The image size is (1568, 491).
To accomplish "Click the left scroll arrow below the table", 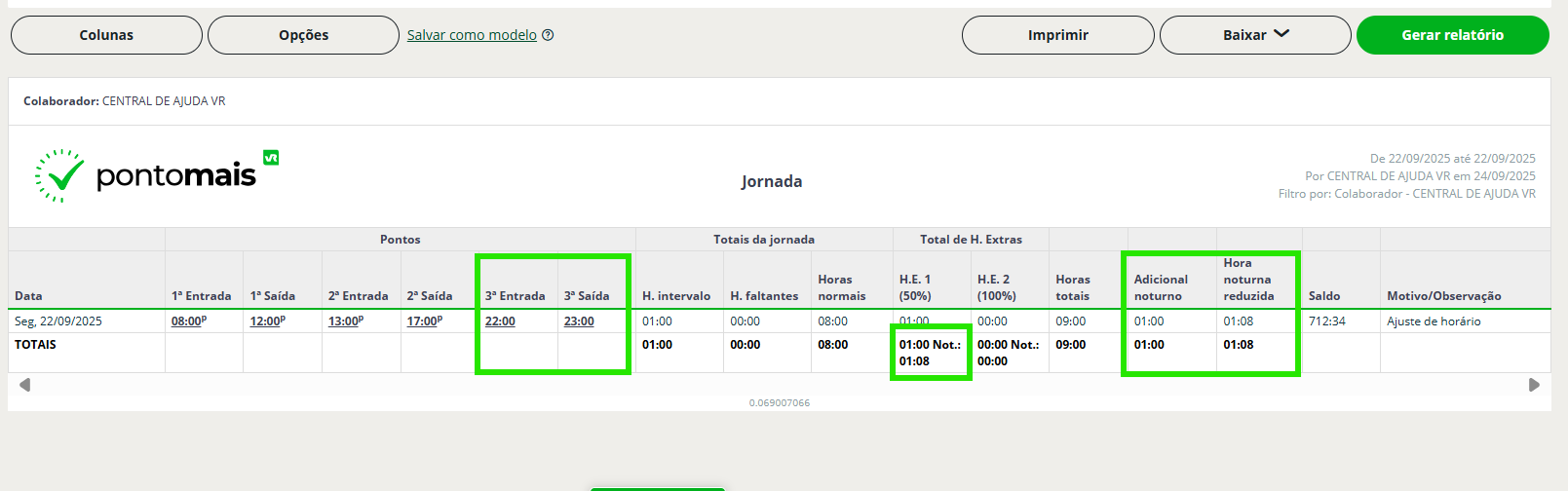I will pyautogui.click(x=24, y=385).
